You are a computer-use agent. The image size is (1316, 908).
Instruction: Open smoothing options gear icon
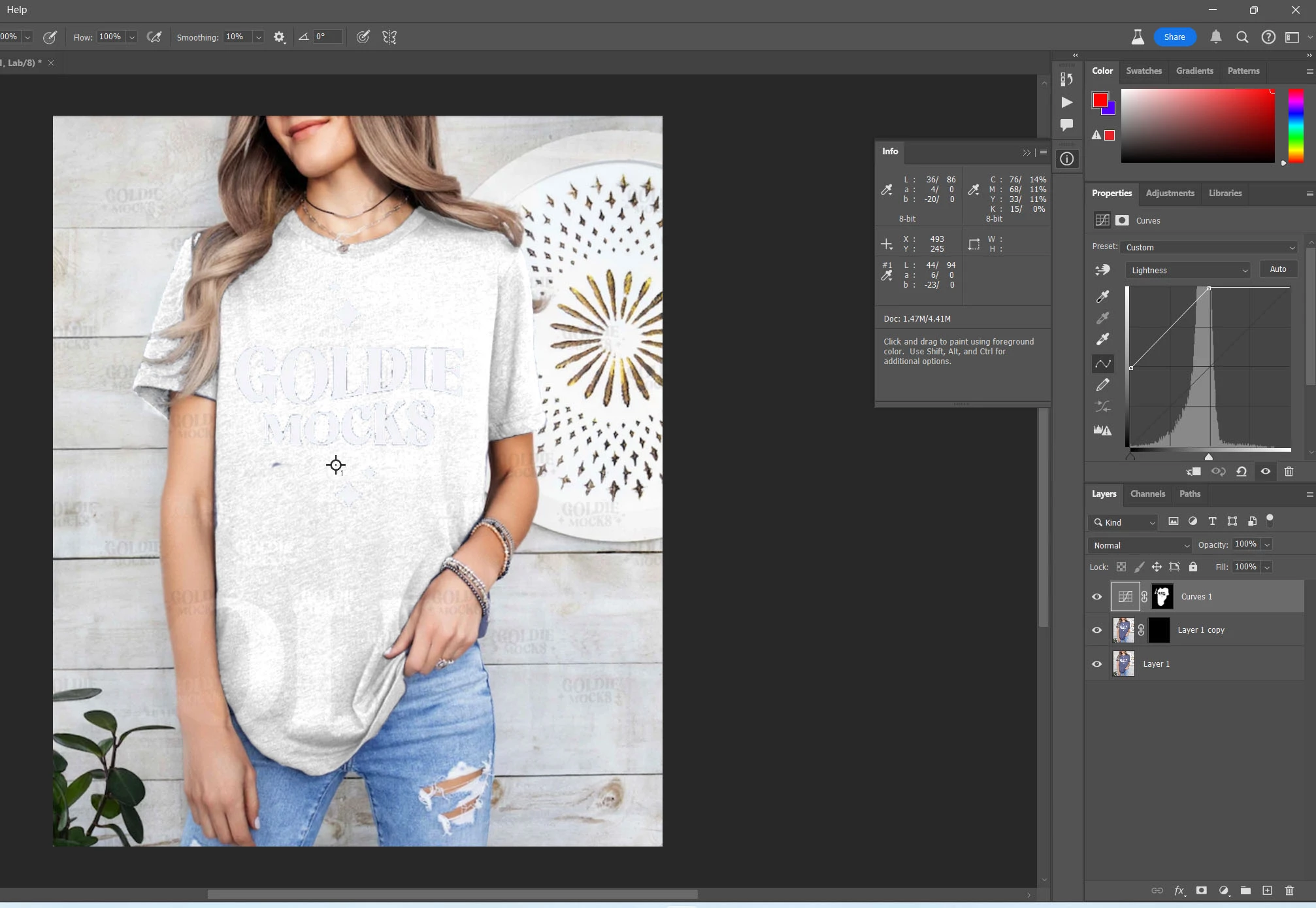coord(279,37)
